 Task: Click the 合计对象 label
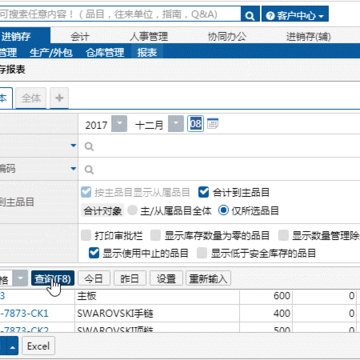(x=102, y=211)
